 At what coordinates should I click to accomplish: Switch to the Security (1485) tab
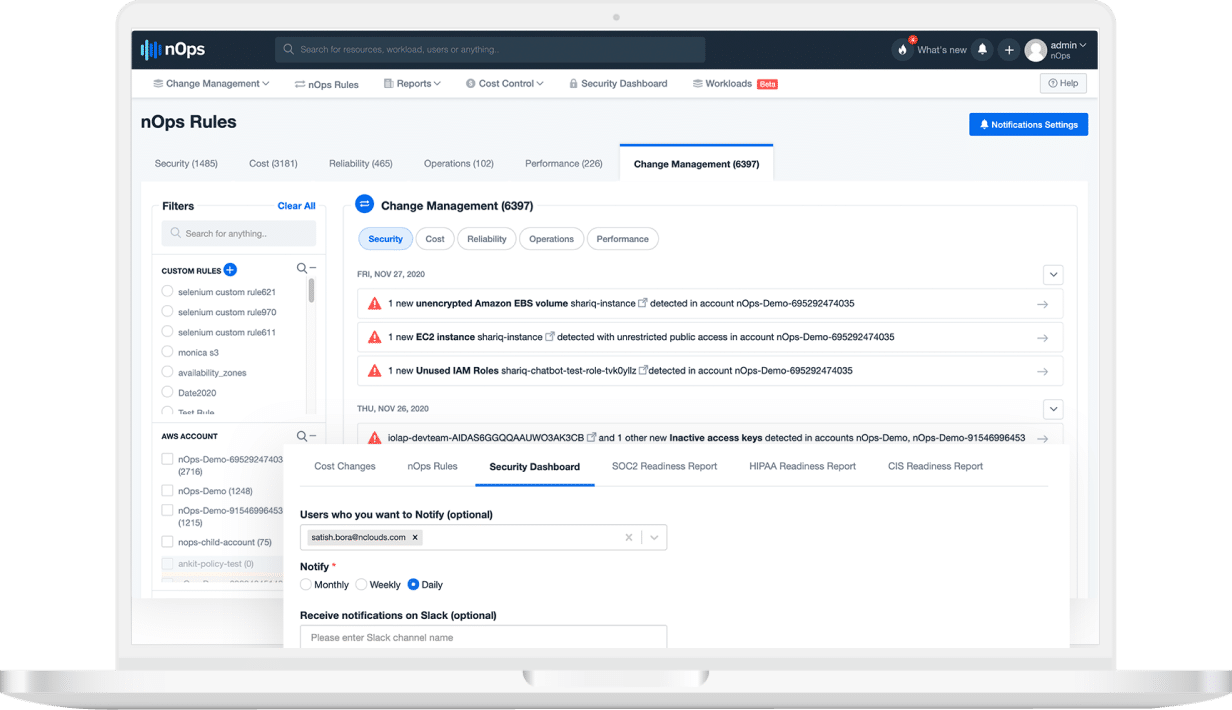[186, 163]
